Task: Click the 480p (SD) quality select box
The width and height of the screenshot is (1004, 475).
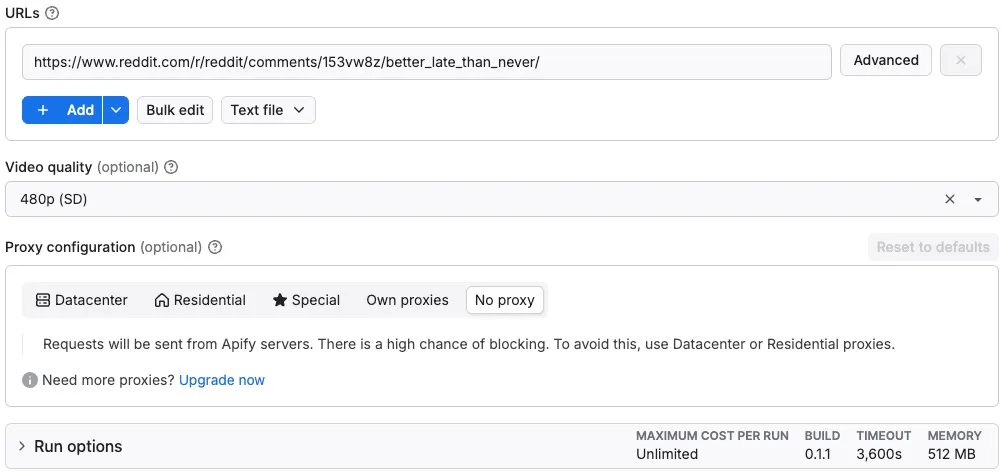Action: [x=501, y=199]
